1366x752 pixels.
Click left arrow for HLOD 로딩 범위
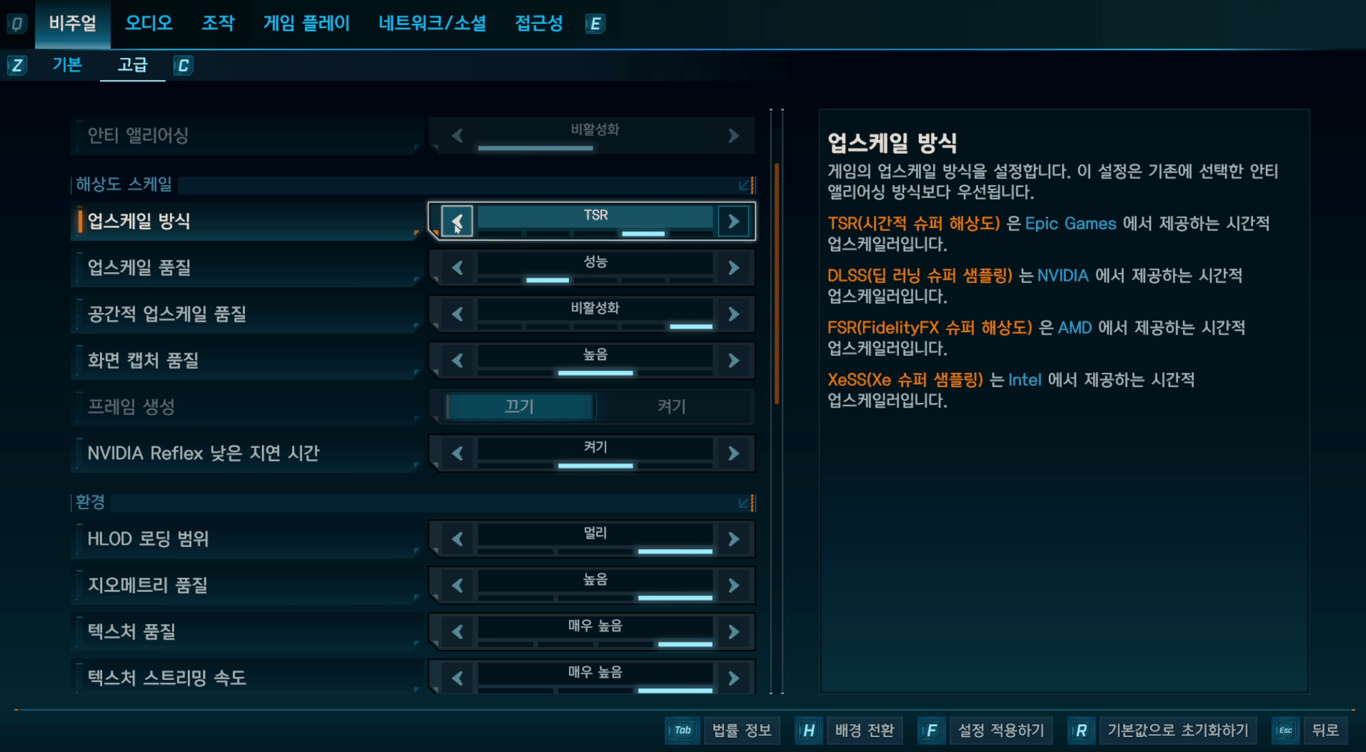click(x=457, y=539)
